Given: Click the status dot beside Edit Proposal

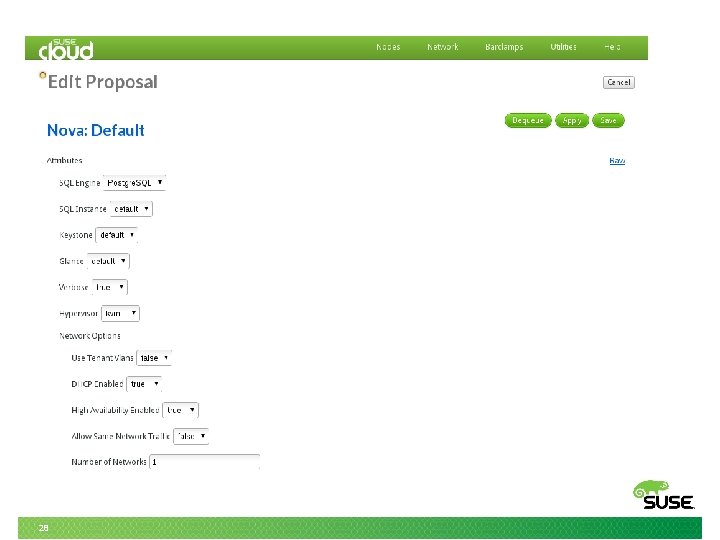Looking at the screenshot, I should [43, 75].
